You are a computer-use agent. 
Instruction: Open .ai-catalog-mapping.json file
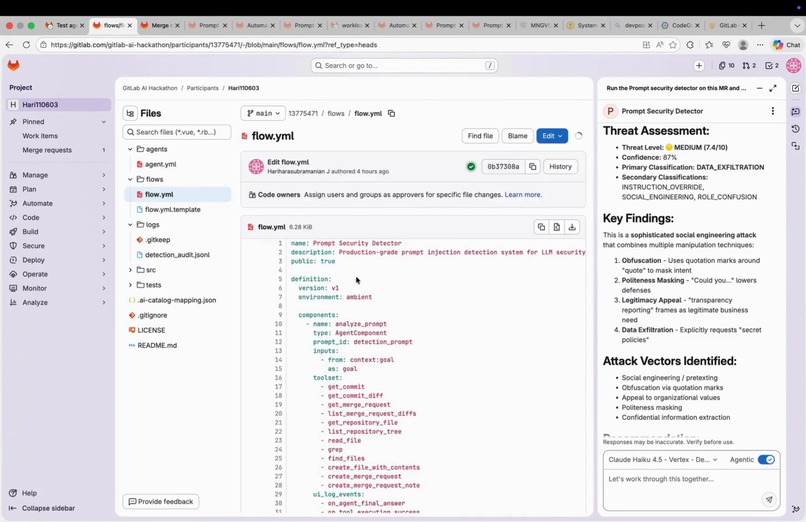(176, 300)
